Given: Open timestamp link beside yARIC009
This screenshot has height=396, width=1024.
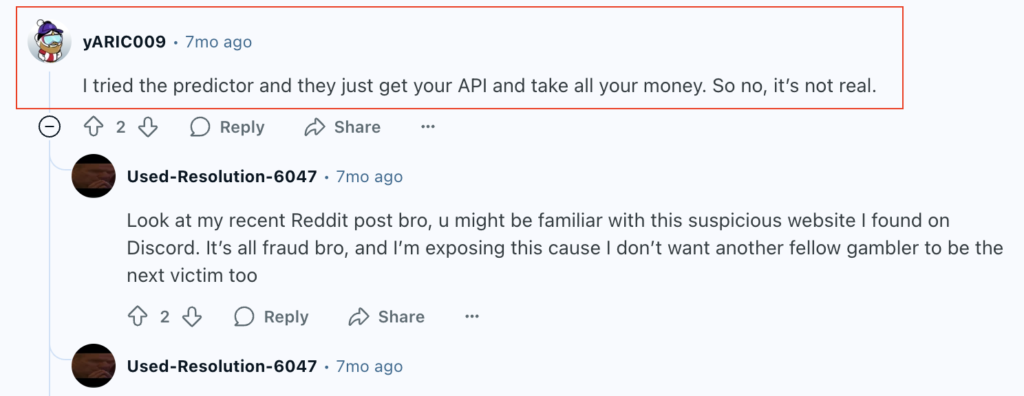Looking at the screenshot, I should (218, 42).
